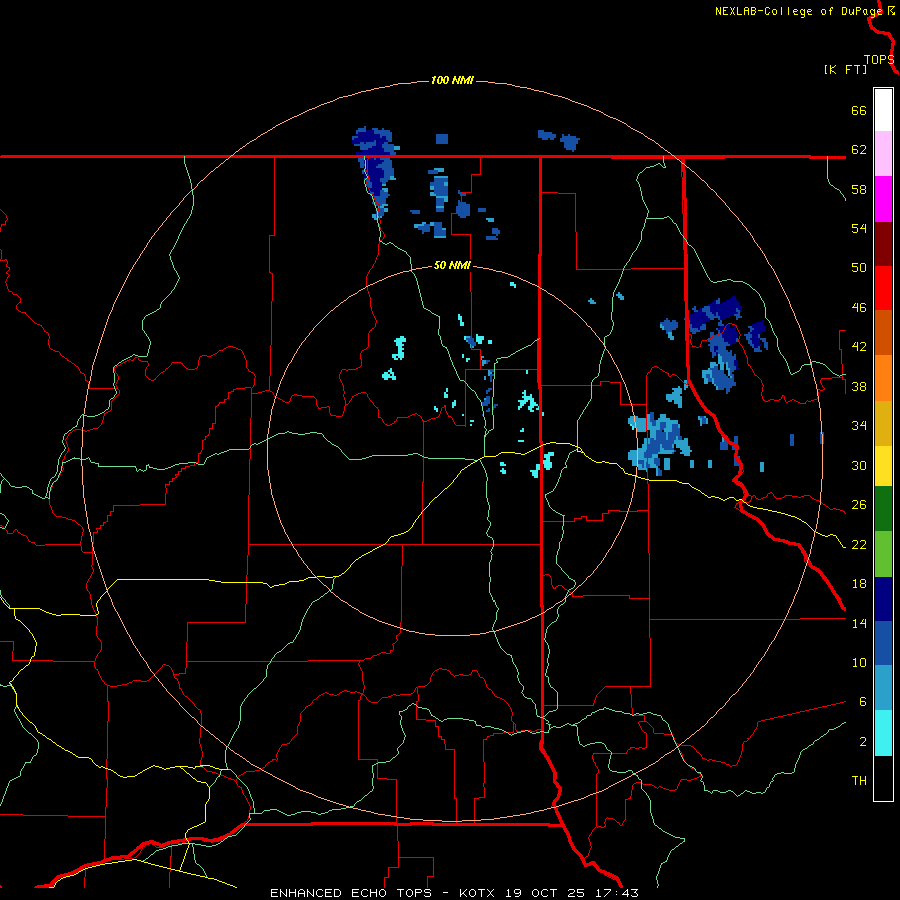Click the 19 OCT 25 date text

(545, 893)
